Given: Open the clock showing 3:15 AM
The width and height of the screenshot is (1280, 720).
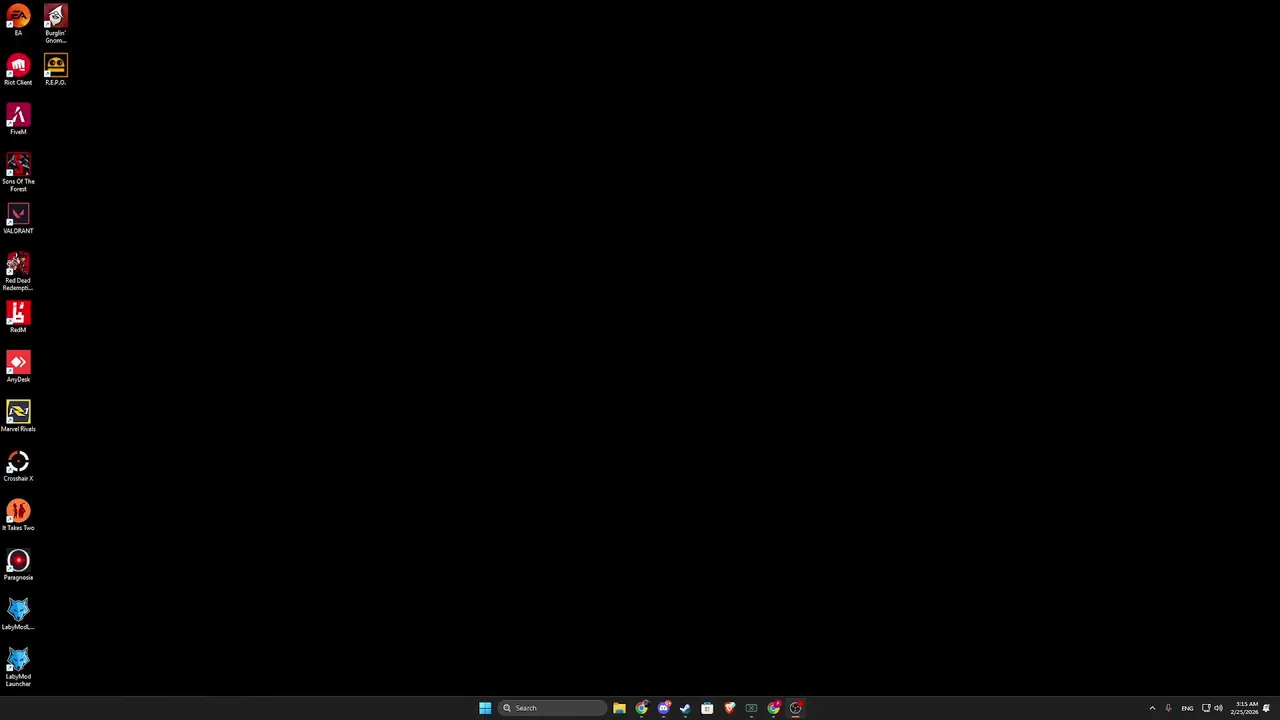Looking at the screenshot, I should tap(1246, 708).
